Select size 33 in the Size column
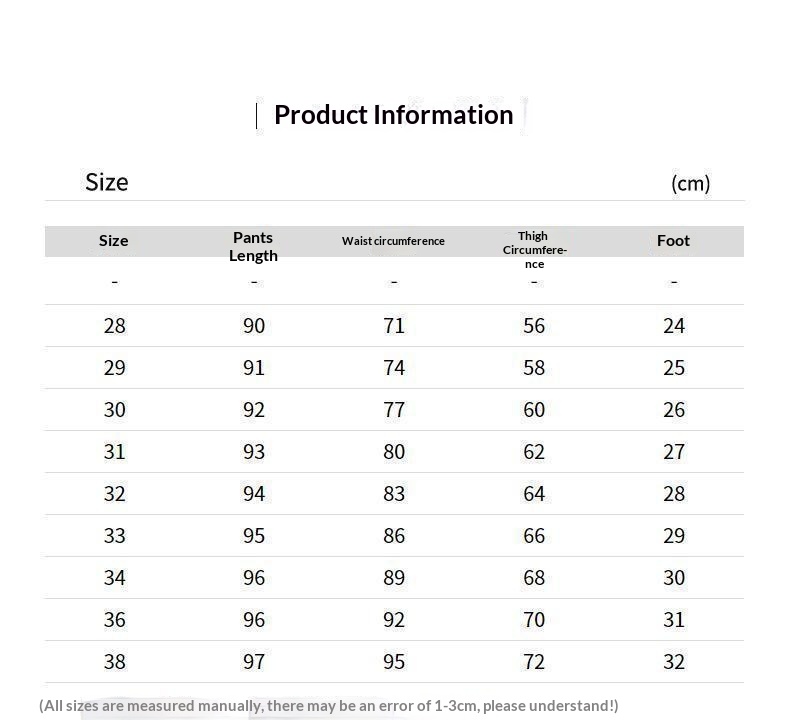The image size is (790, 720). [114, 536]
